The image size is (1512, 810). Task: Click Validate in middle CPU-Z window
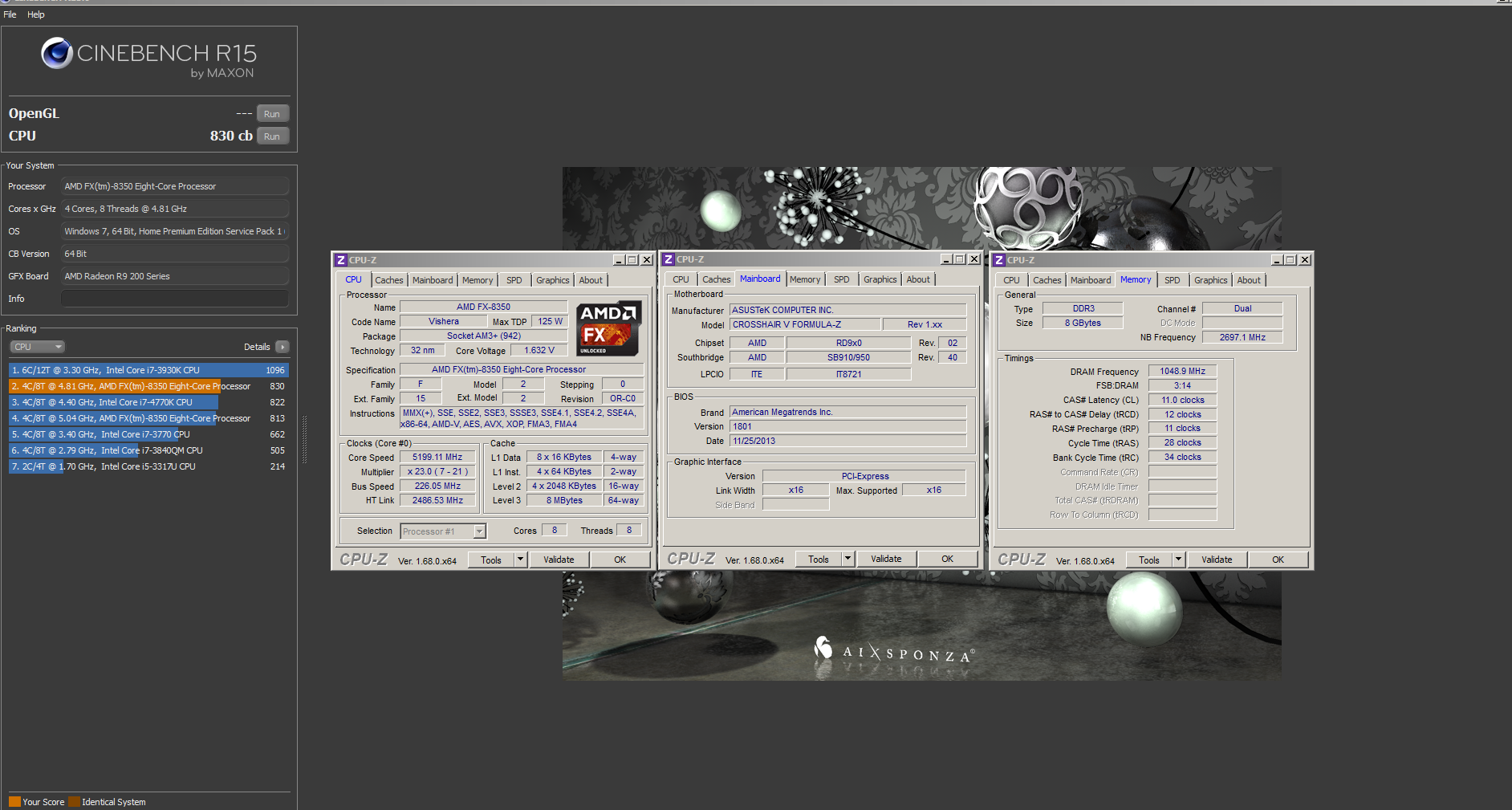point(886,560)
